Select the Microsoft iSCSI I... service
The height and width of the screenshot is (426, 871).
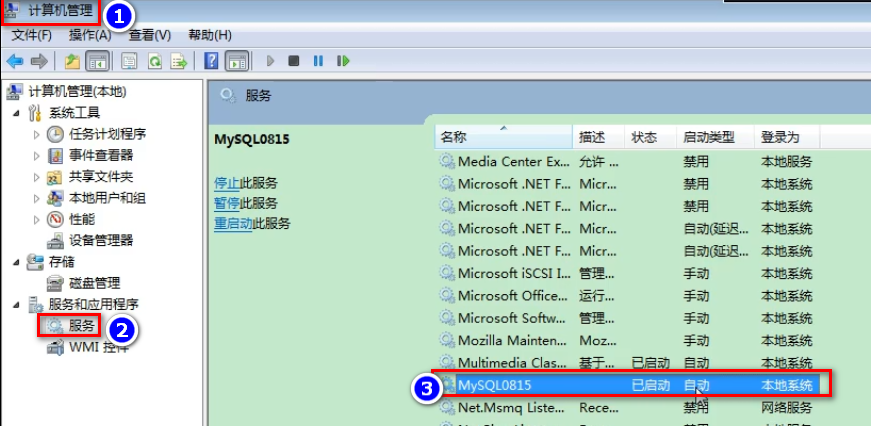(x=511, y=273)
